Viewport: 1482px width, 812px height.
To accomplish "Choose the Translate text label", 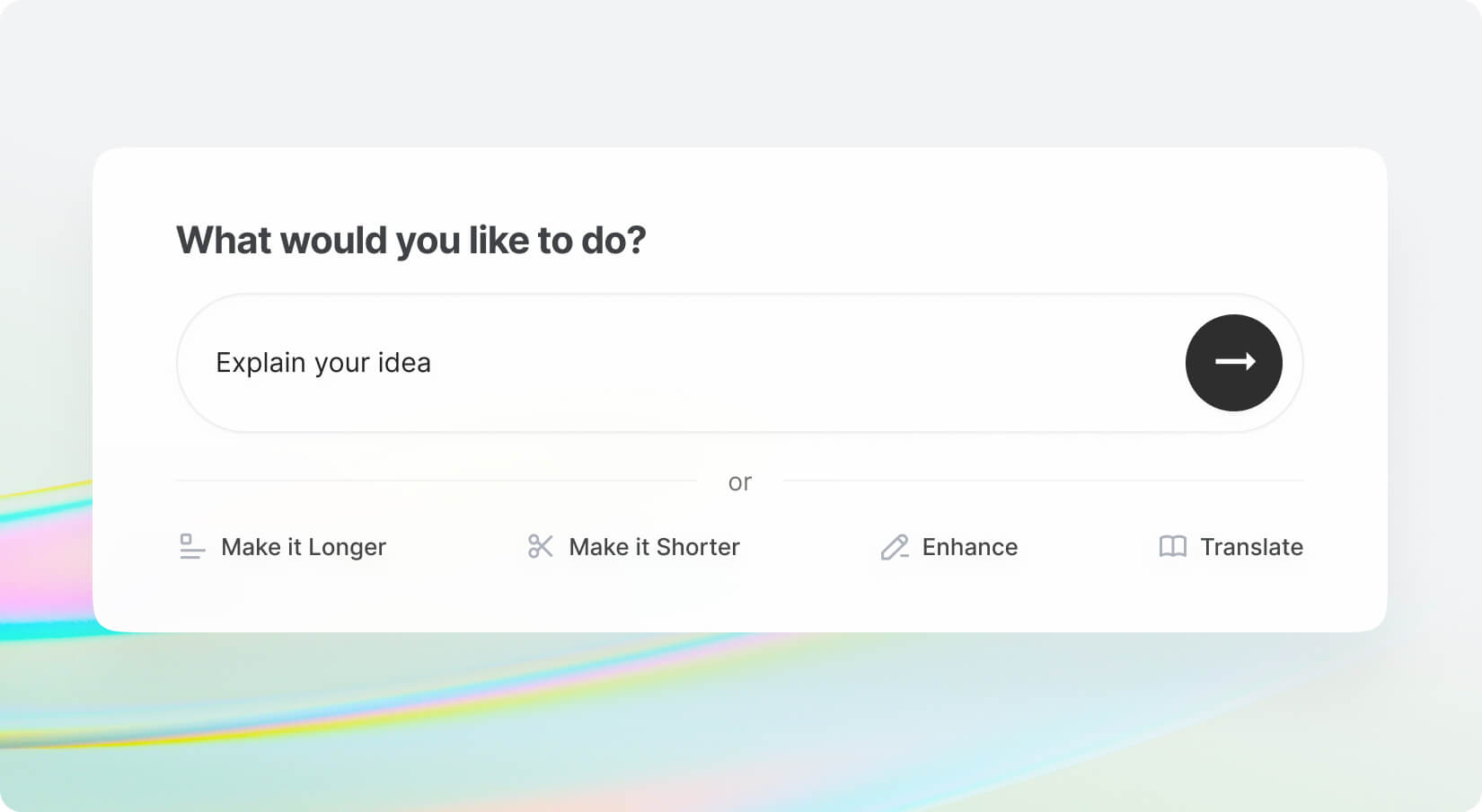I will click(x=1251, y=547).
